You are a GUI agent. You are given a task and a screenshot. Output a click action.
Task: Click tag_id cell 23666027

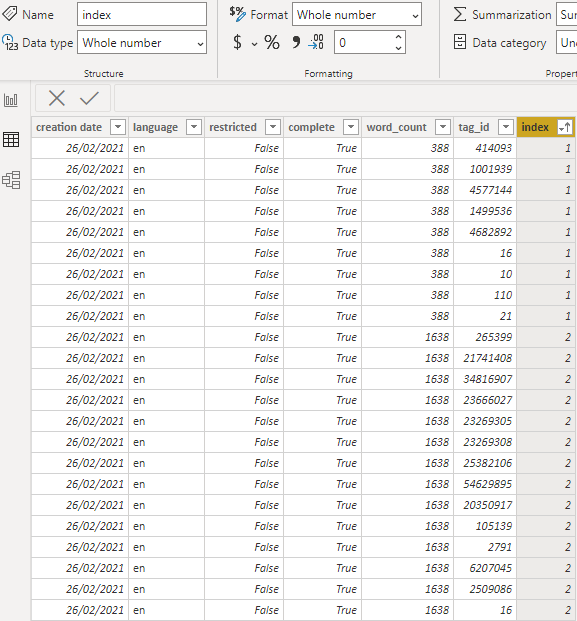[x=485, y=400]
